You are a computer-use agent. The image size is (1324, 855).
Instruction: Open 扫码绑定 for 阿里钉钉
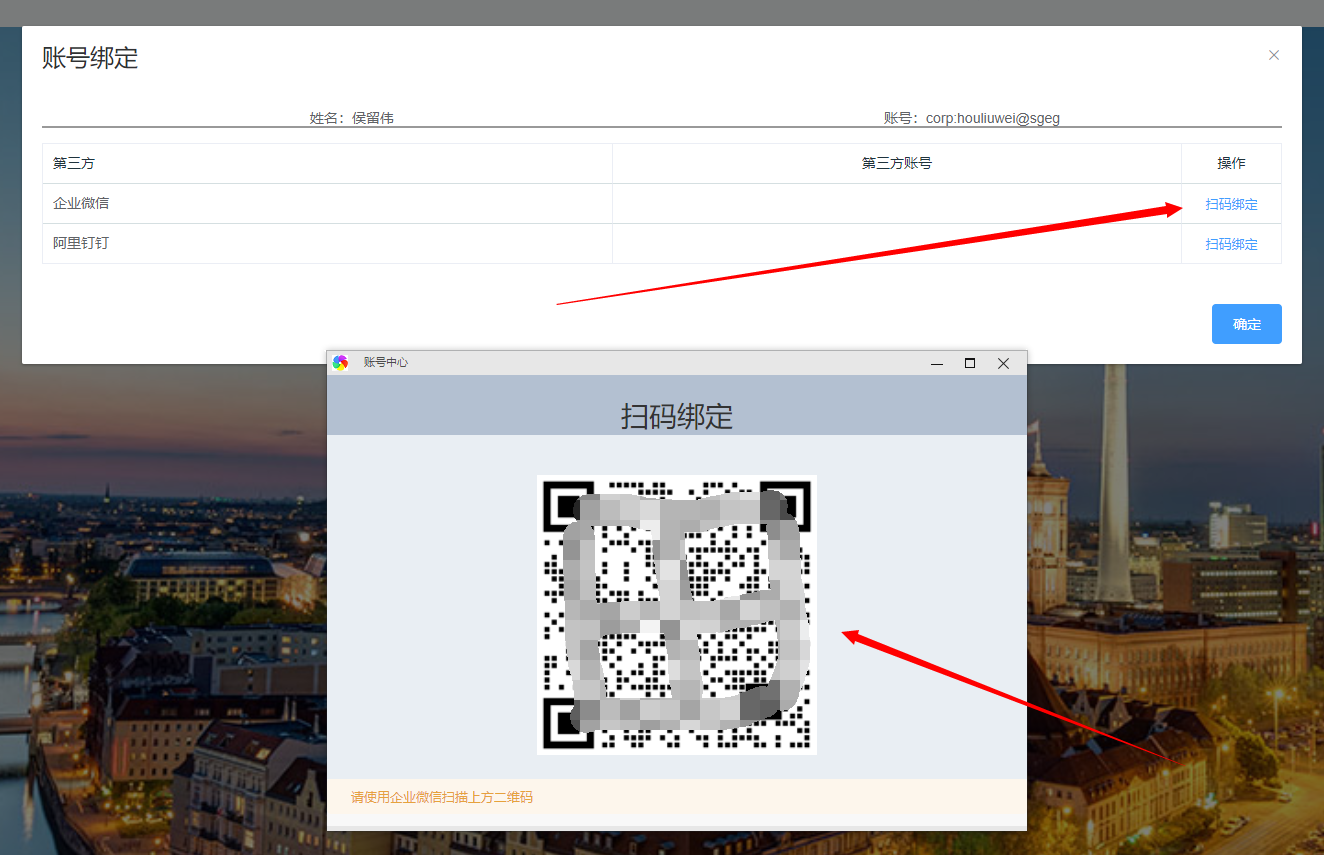[x=1231, y=243]
